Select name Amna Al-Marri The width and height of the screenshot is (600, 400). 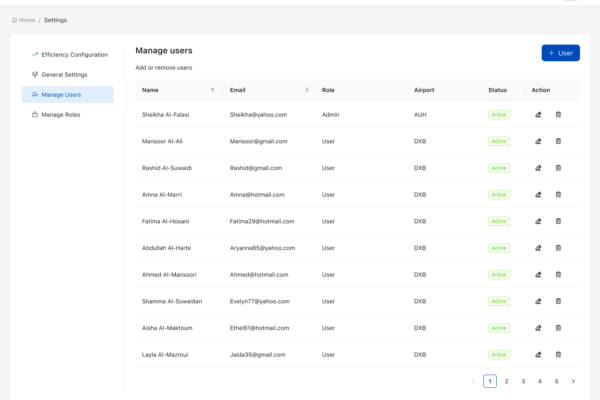click(162, 195)
